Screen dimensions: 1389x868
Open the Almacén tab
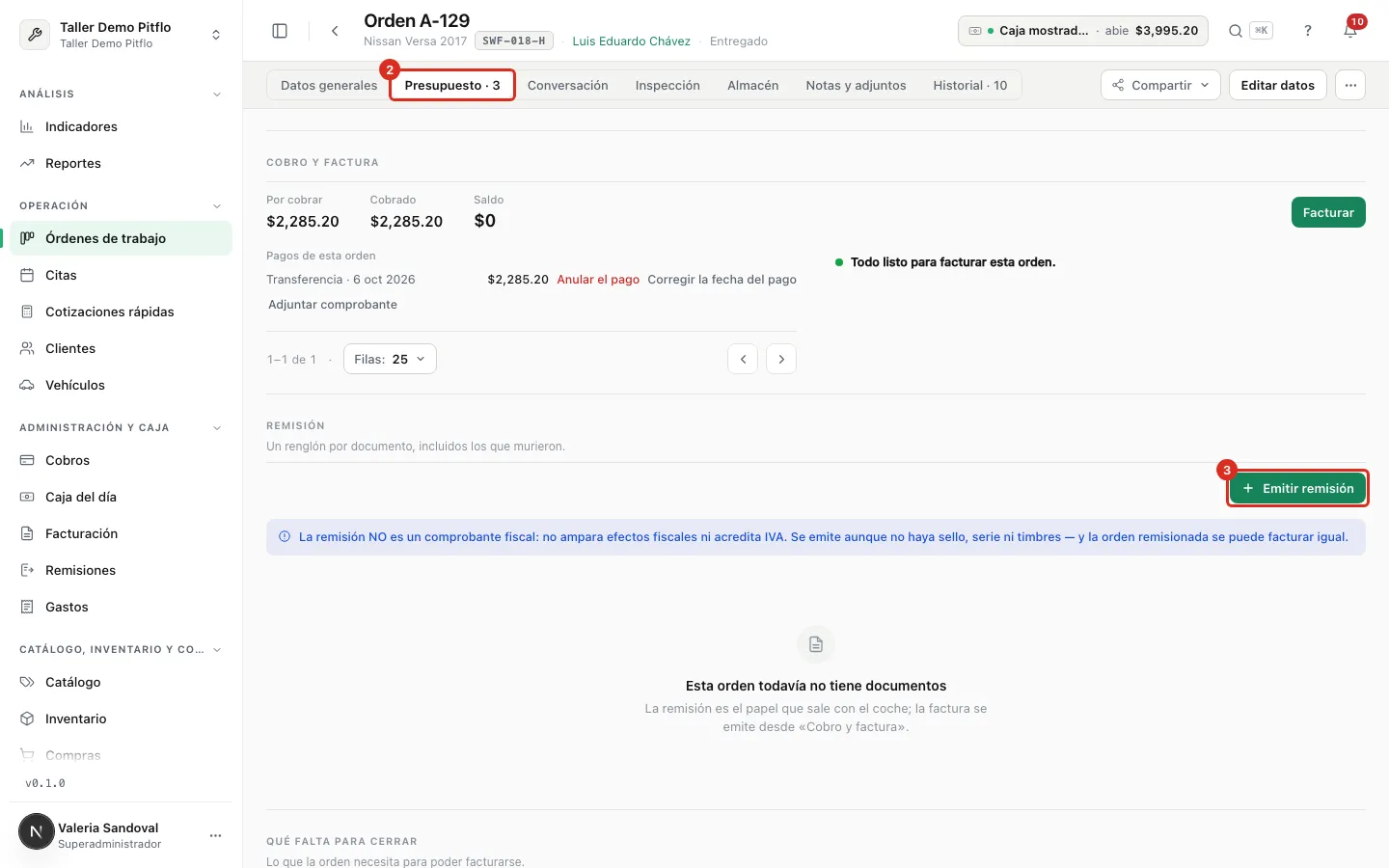click(753, 85)
